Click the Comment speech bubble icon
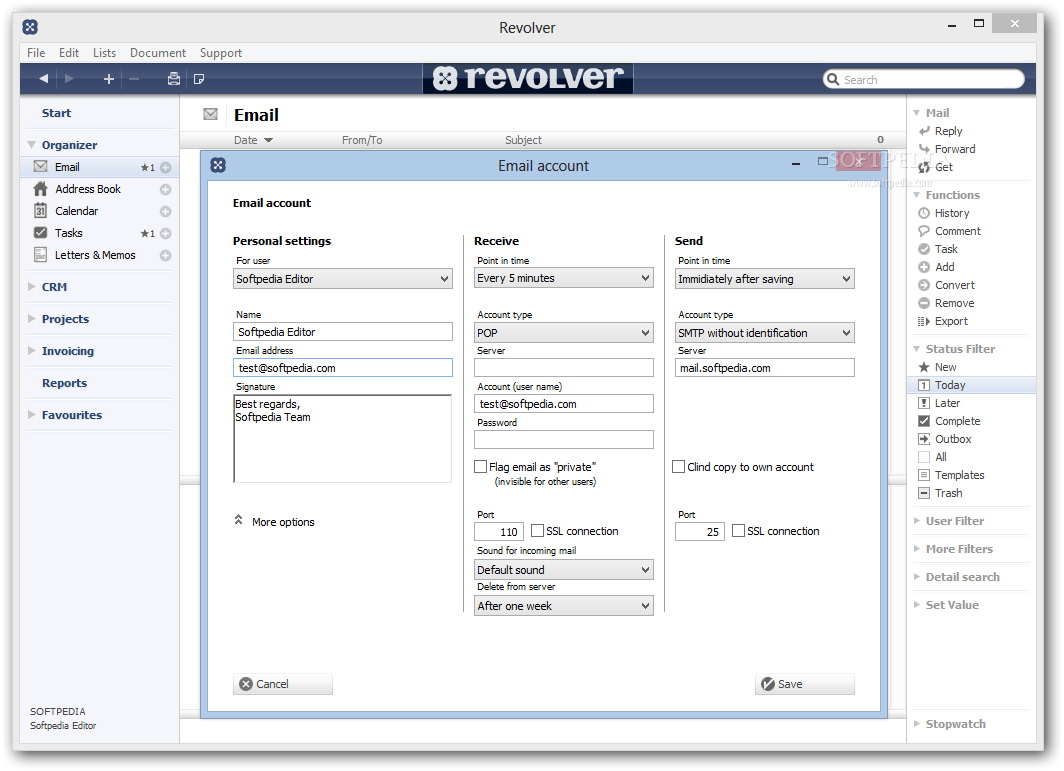1064x771 pixels. click(x=924, y=231)
